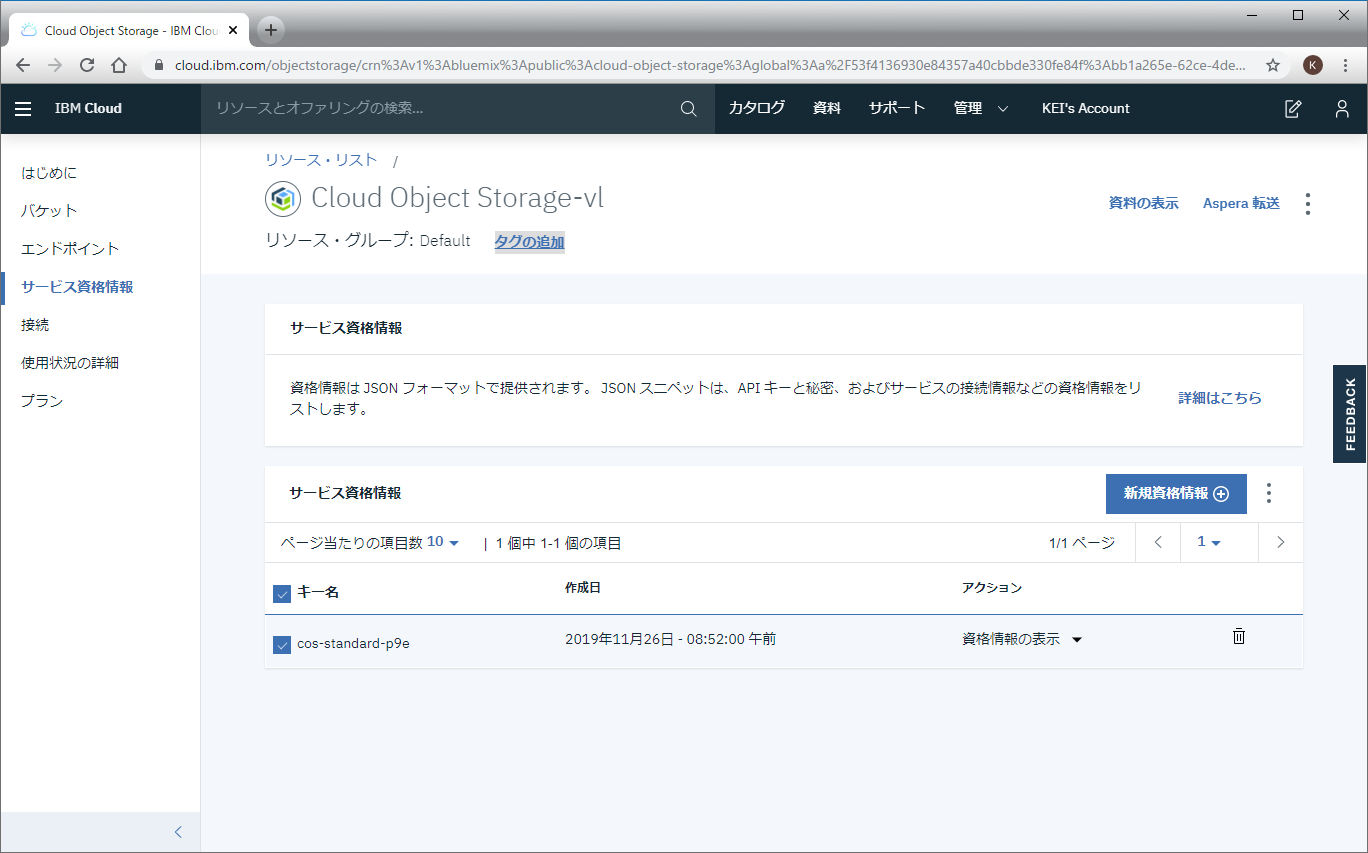Click the search magnifier icon
Screen dimensions: 1368x853
[x=688, y=109]
